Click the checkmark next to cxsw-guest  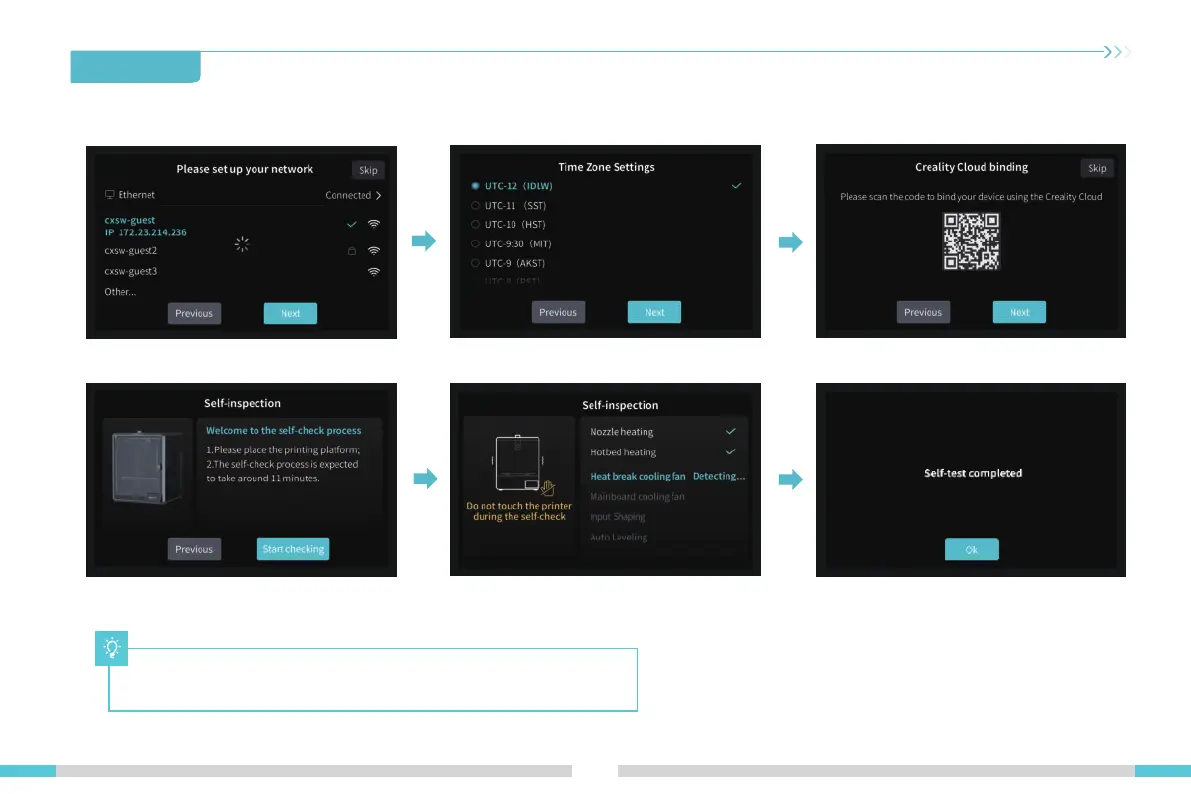352,224
